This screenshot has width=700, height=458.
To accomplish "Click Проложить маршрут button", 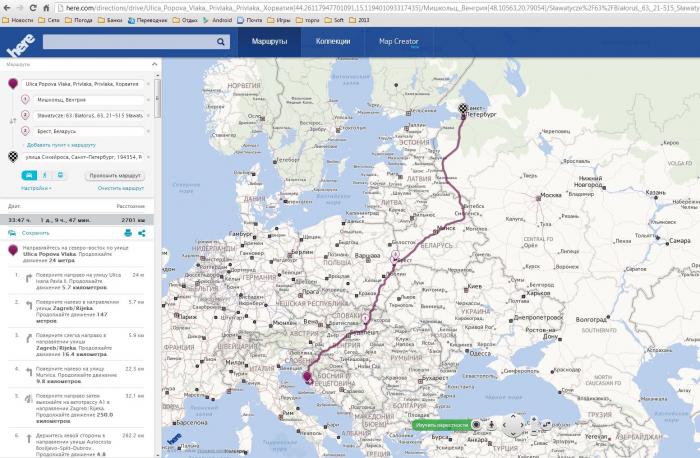I will (115, 175).
